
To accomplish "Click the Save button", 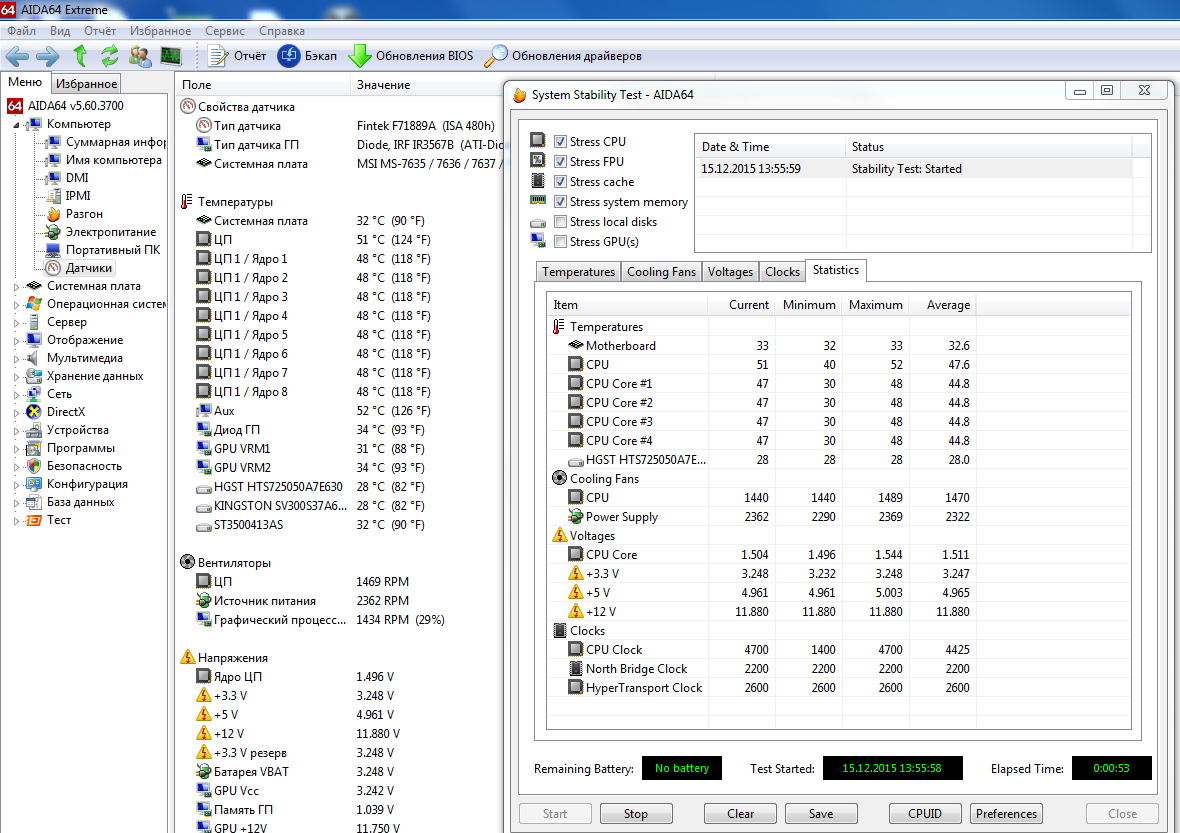I will [x=821, y=813].
